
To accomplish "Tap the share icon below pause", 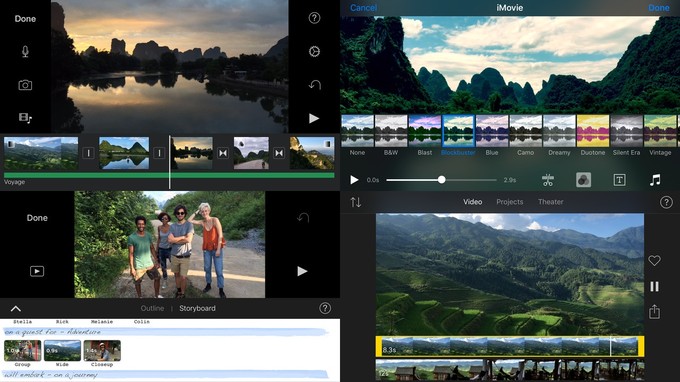I will click(x=654, y=311).
